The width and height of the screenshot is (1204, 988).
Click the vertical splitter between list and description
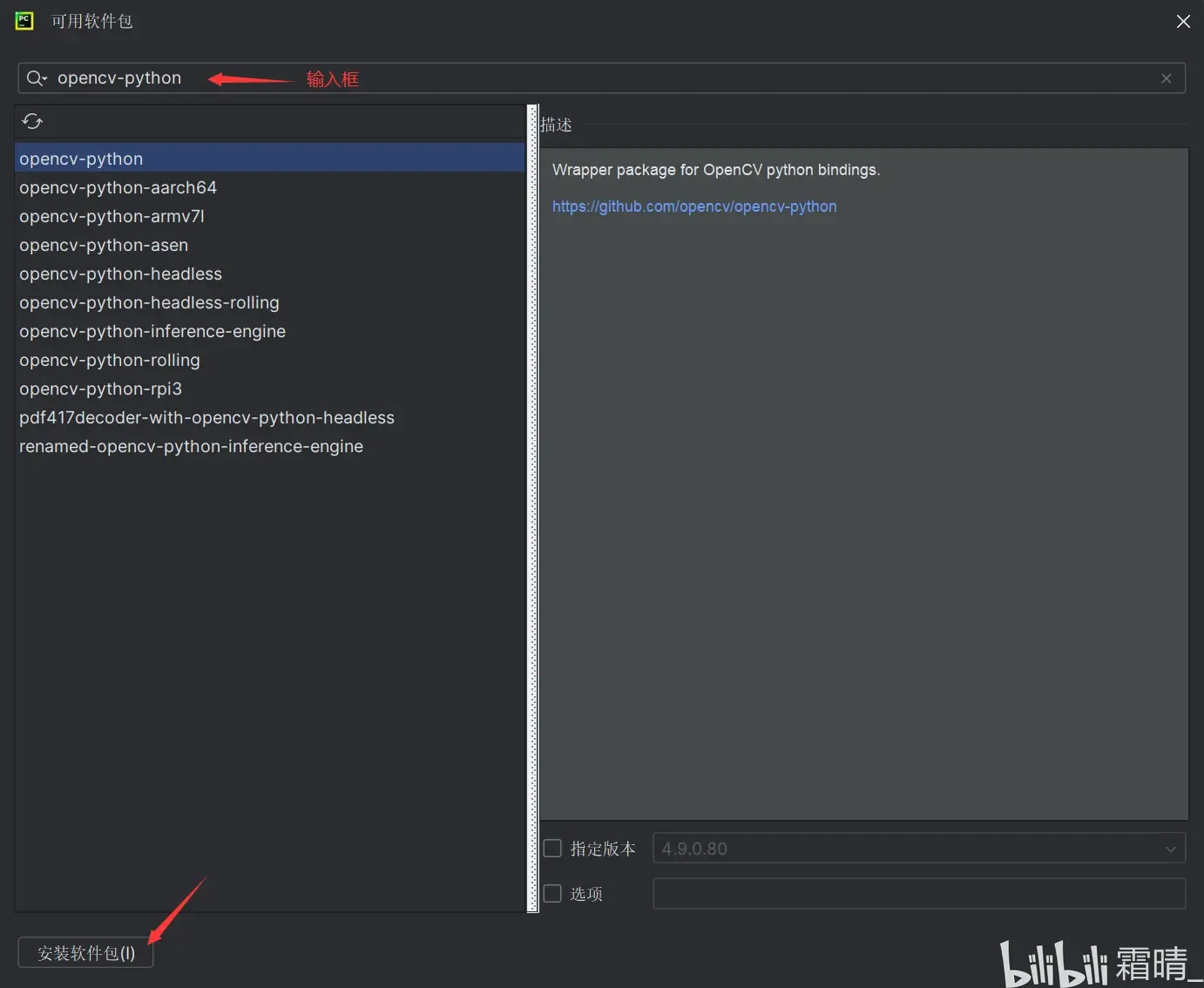tap(533, 508)
